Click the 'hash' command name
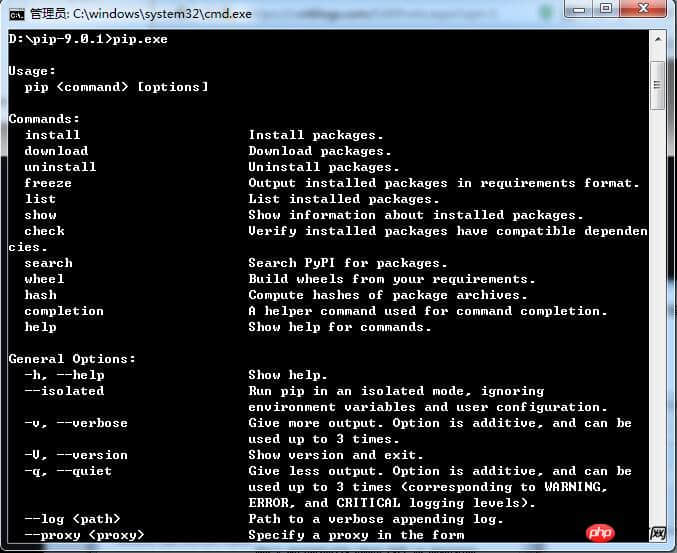The width and height of the screenshot is (677, 553). coord(40,295)
